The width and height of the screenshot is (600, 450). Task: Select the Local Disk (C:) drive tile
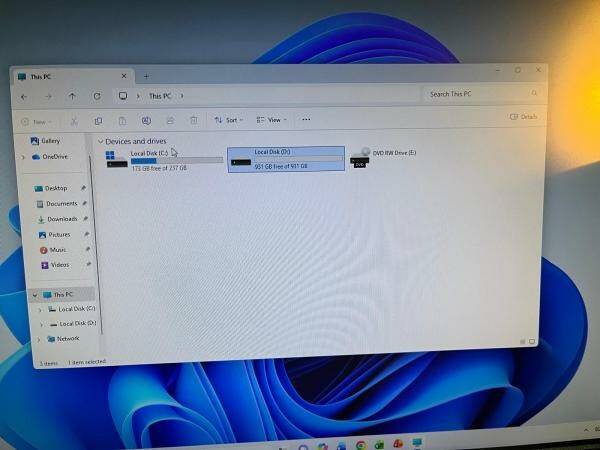(164, 160)
